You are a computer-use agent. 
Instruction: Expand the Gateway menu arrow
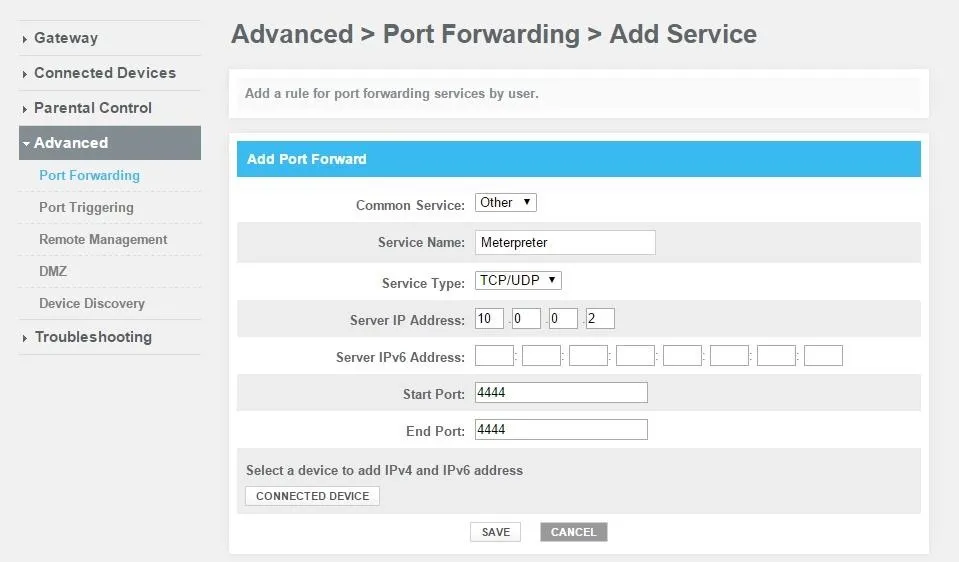coord(25,39)
